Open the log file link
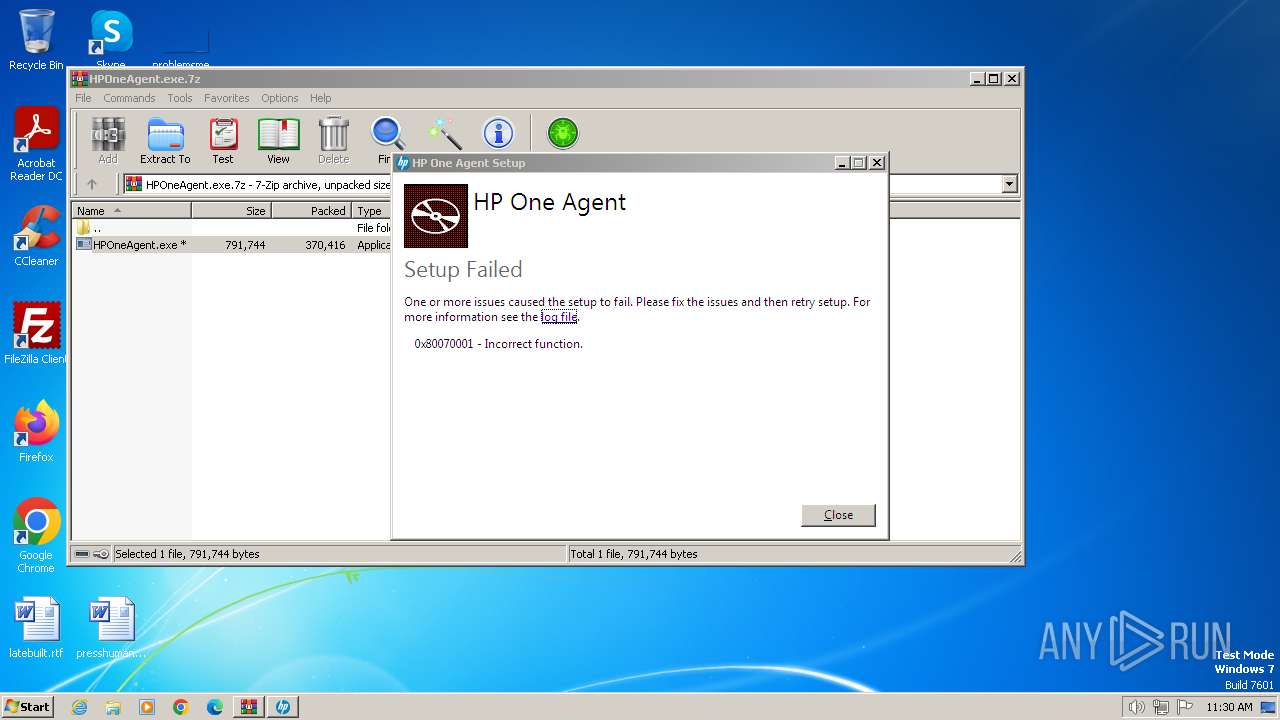 (x=559, y=317)
